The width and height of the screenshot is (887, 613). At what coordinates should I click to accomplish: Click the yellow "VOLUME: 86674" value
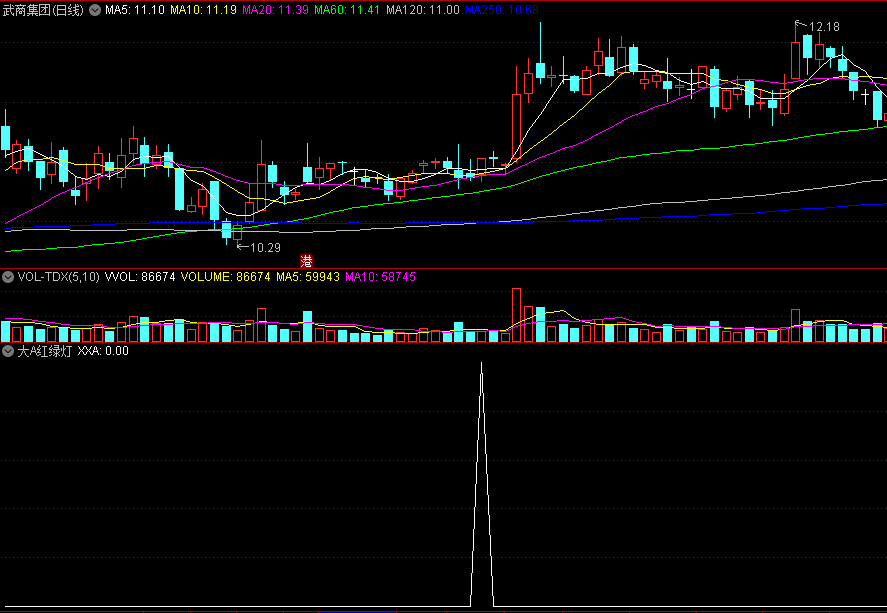[225, 277]
